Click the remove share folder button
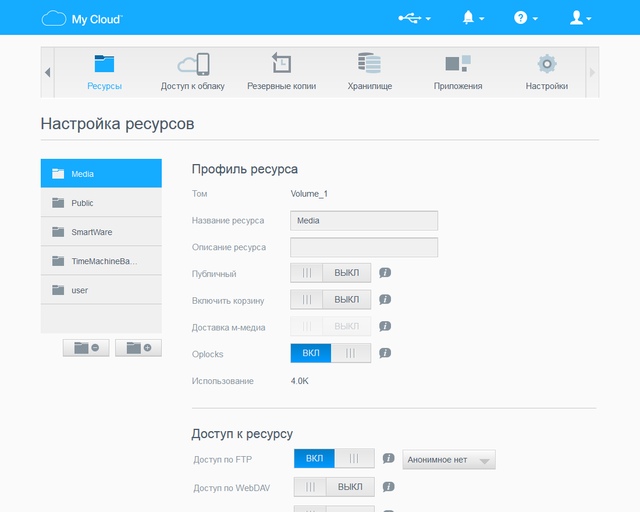 (x=86, y=348)
